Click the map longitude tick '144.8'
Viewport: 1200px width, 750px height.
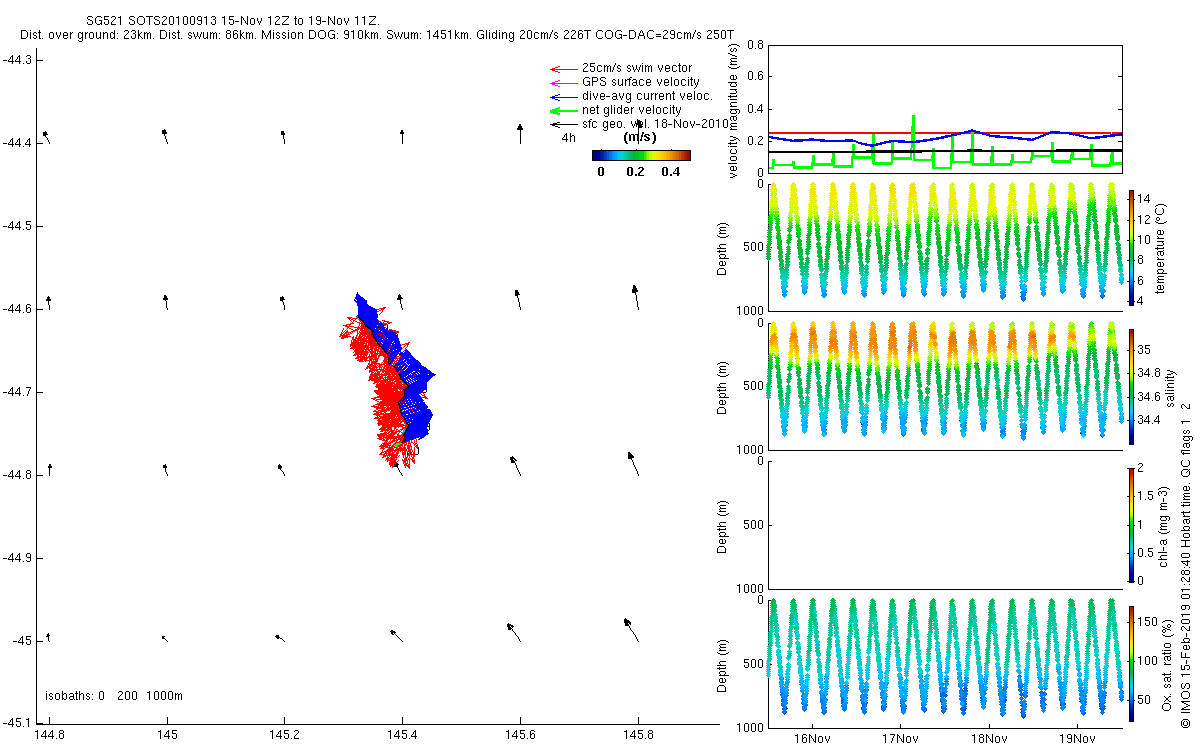tap(49, 736)
